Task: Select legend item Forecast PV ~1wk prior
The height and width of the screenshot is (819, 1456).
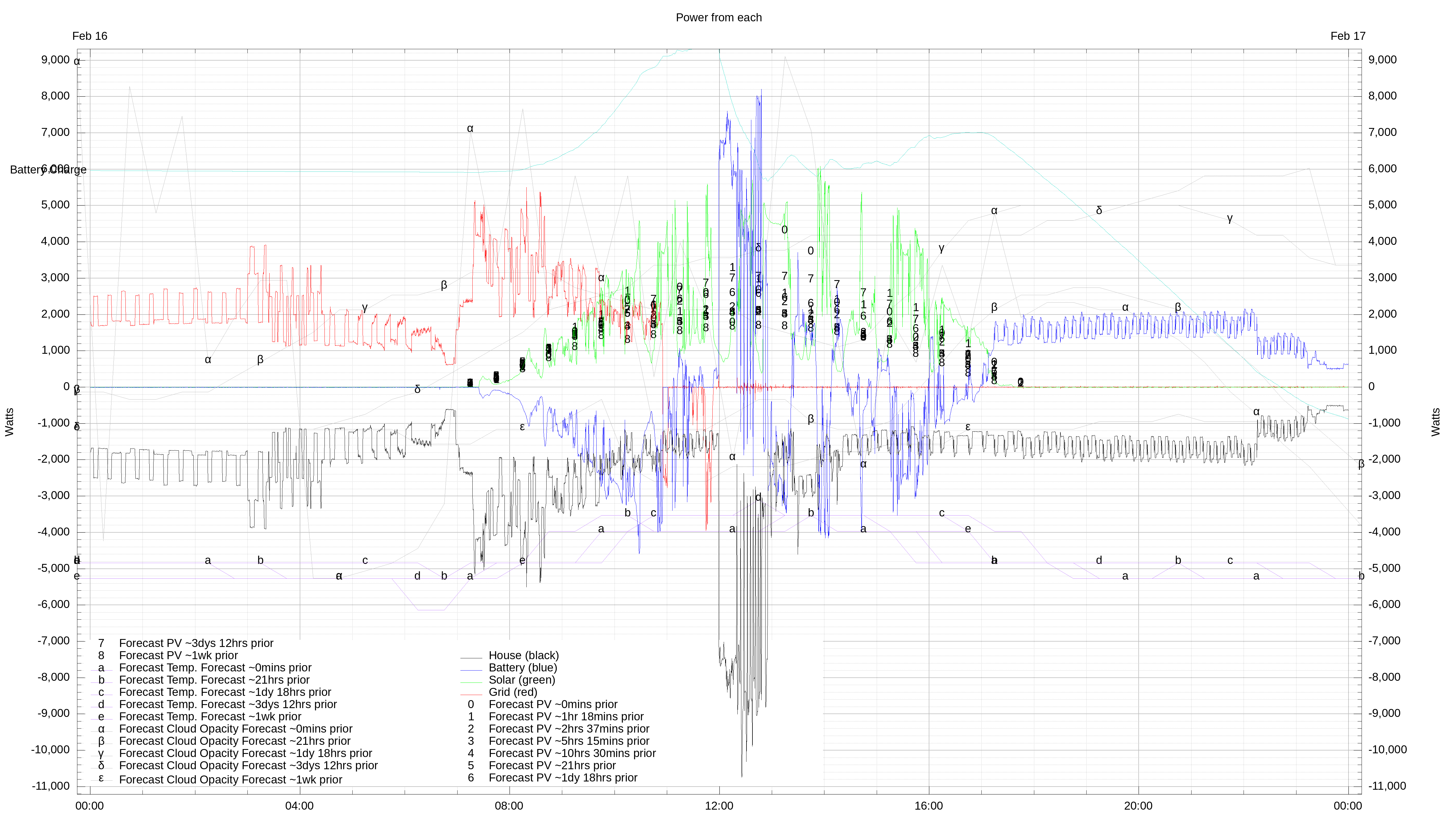Action: [x=178, y=656]
